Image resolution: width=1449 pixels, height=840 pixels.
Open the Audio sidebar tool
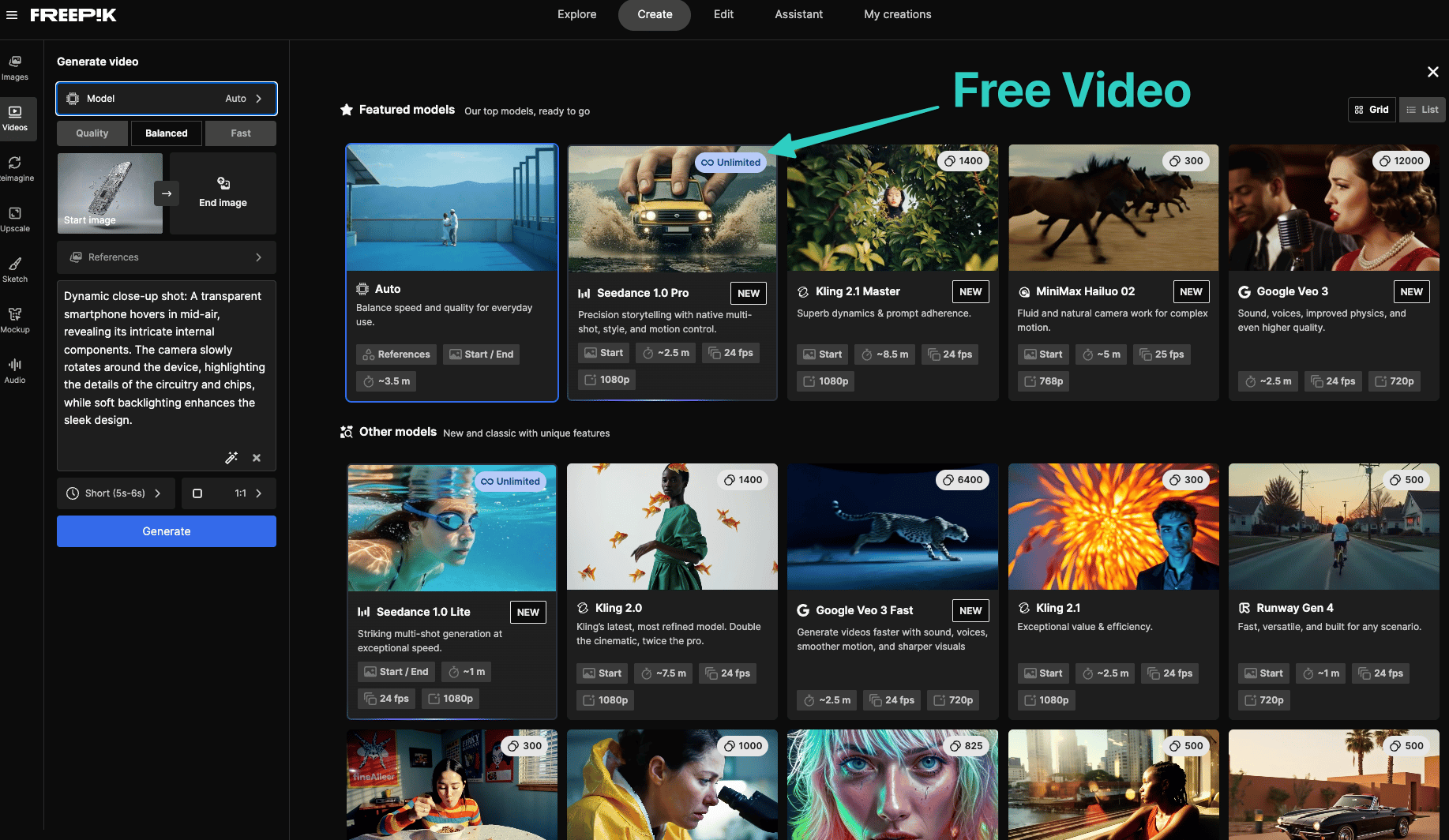coord(15,371)
